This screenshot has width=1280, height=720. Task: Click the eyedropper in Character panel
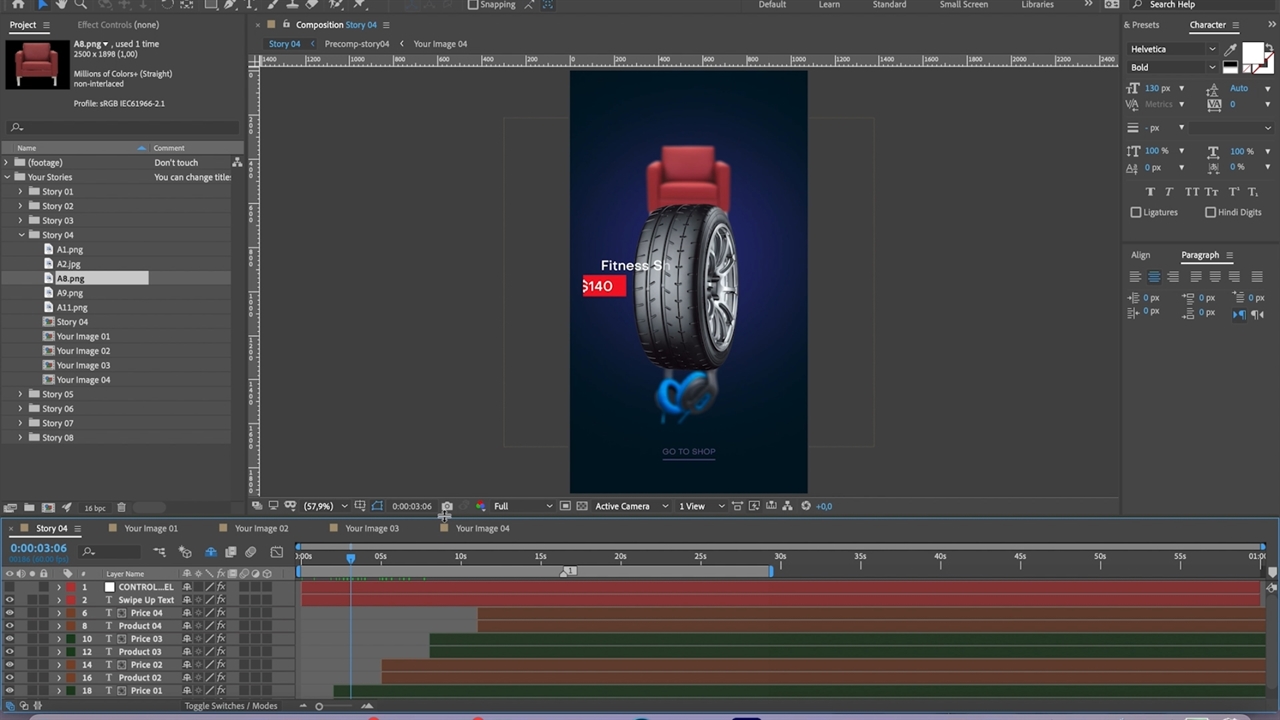pyautogui.click(x=1230, y=49)
